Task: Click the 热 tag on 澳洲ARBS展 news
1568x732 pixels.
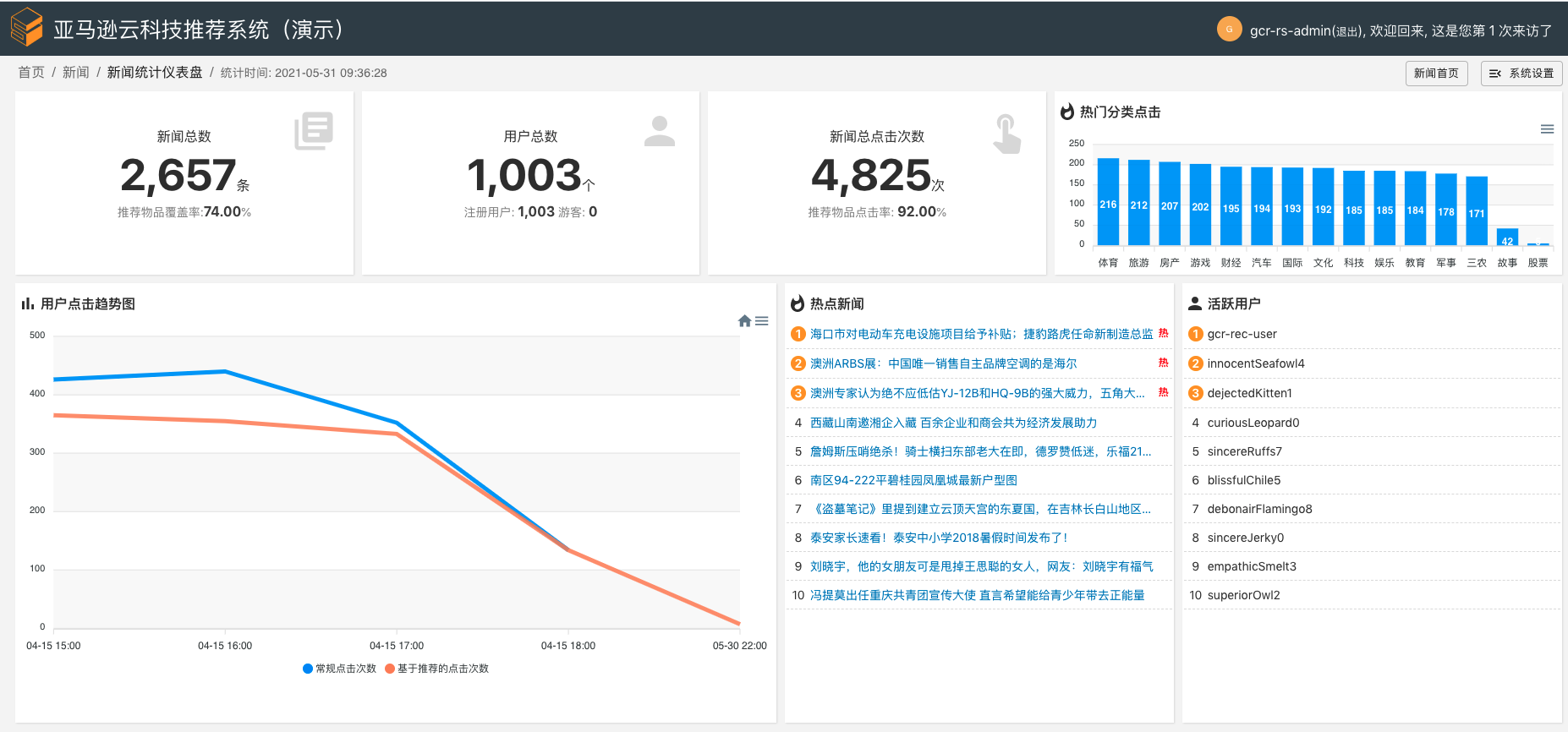Action: point(1163,363)
